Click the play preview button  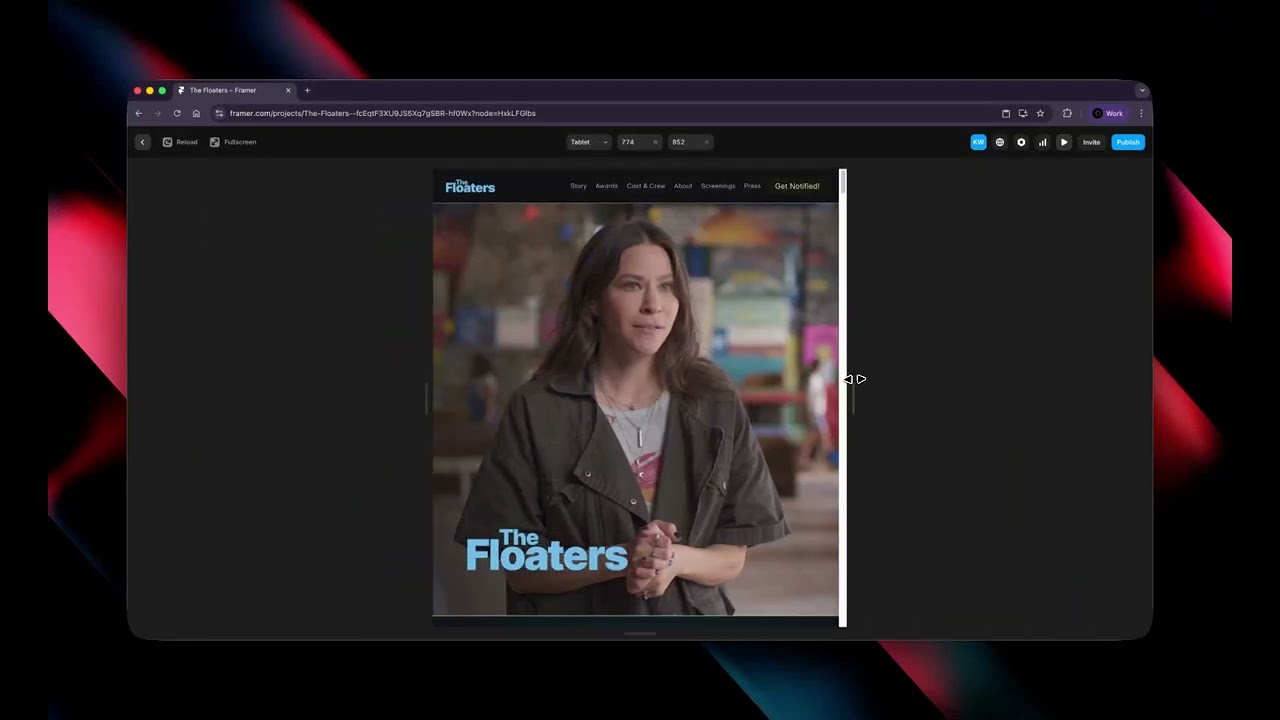pos(1064,142)
